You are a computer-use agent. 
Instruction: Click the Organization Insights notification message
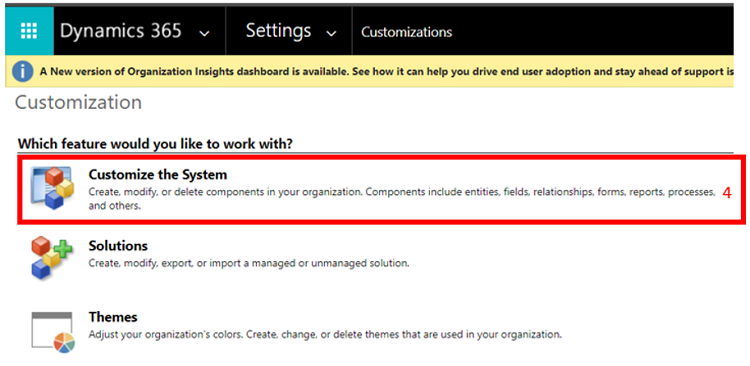tap(386, 72)
